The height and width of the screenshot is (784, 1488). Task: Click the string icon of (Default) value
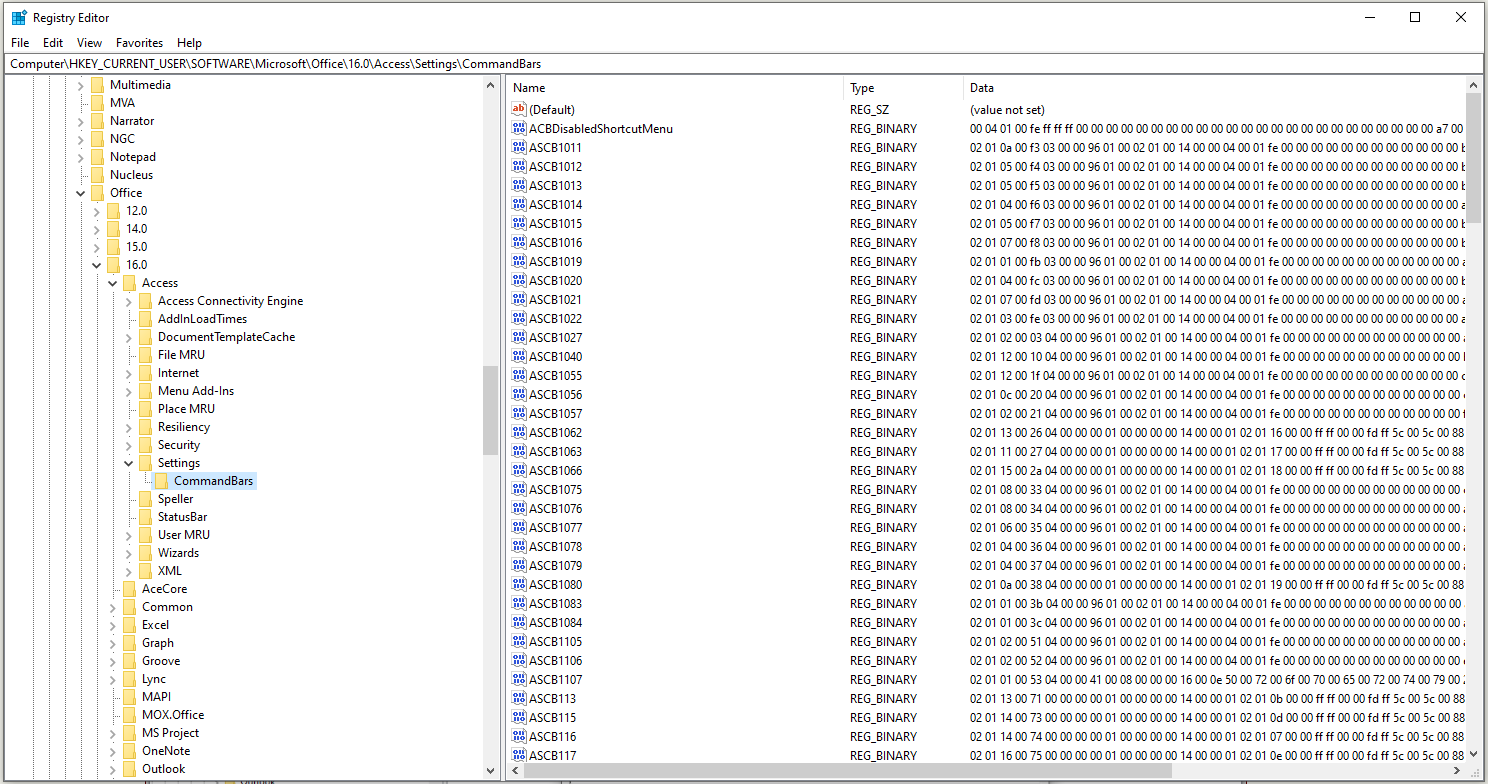[x=518, y=109]
